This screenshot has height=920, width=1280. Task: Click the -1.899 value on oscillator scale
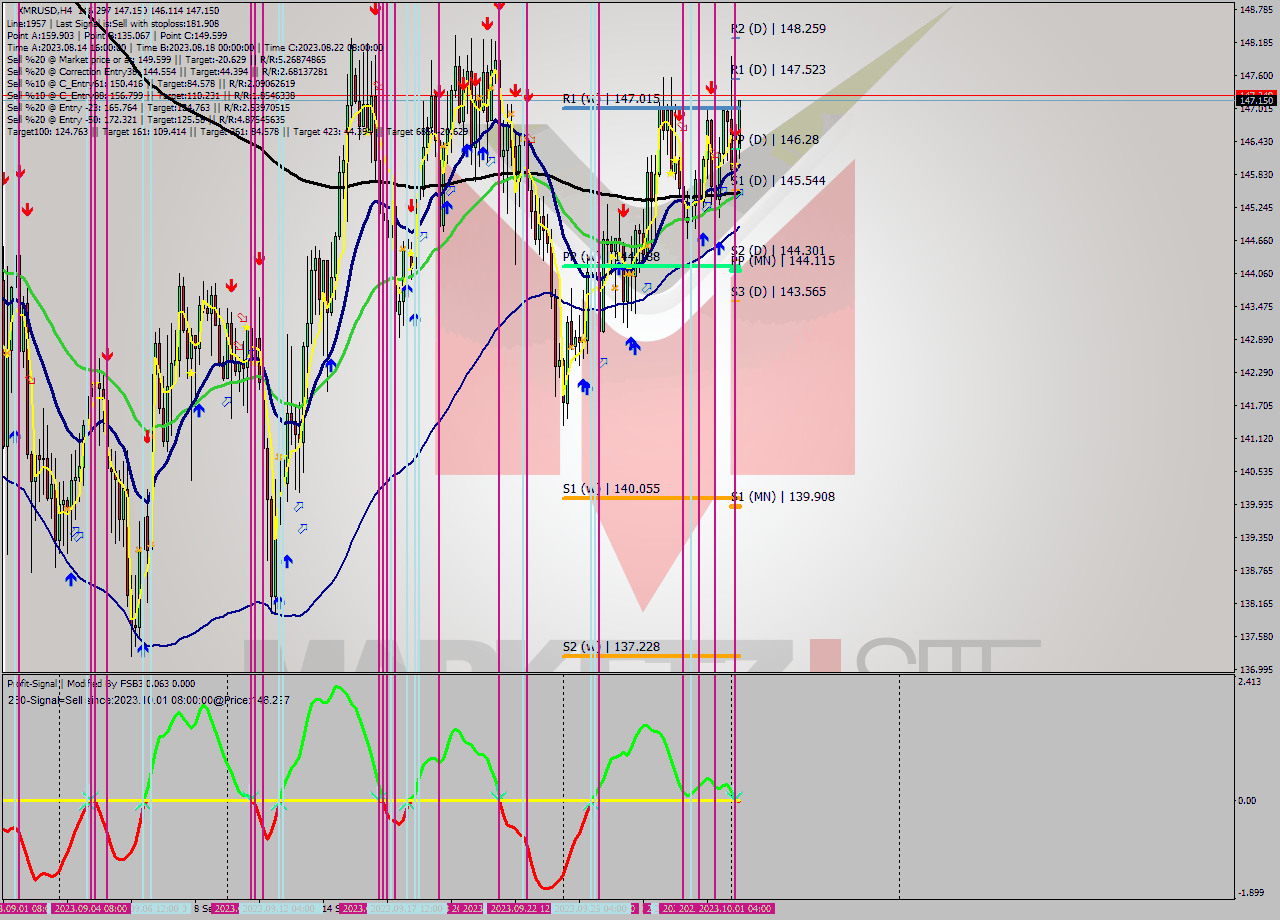(1250, 893)
